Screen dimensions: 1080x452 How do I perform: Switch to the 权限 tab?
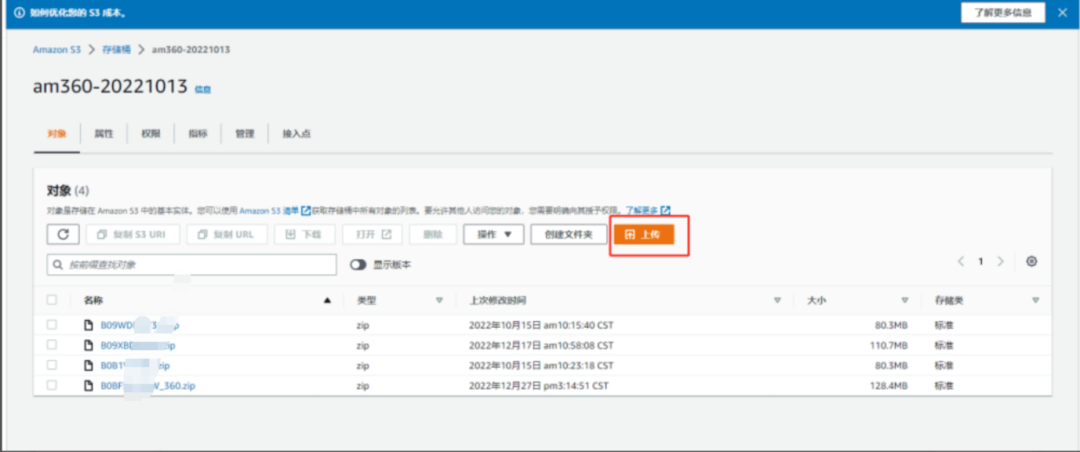(x=151, y=134)
